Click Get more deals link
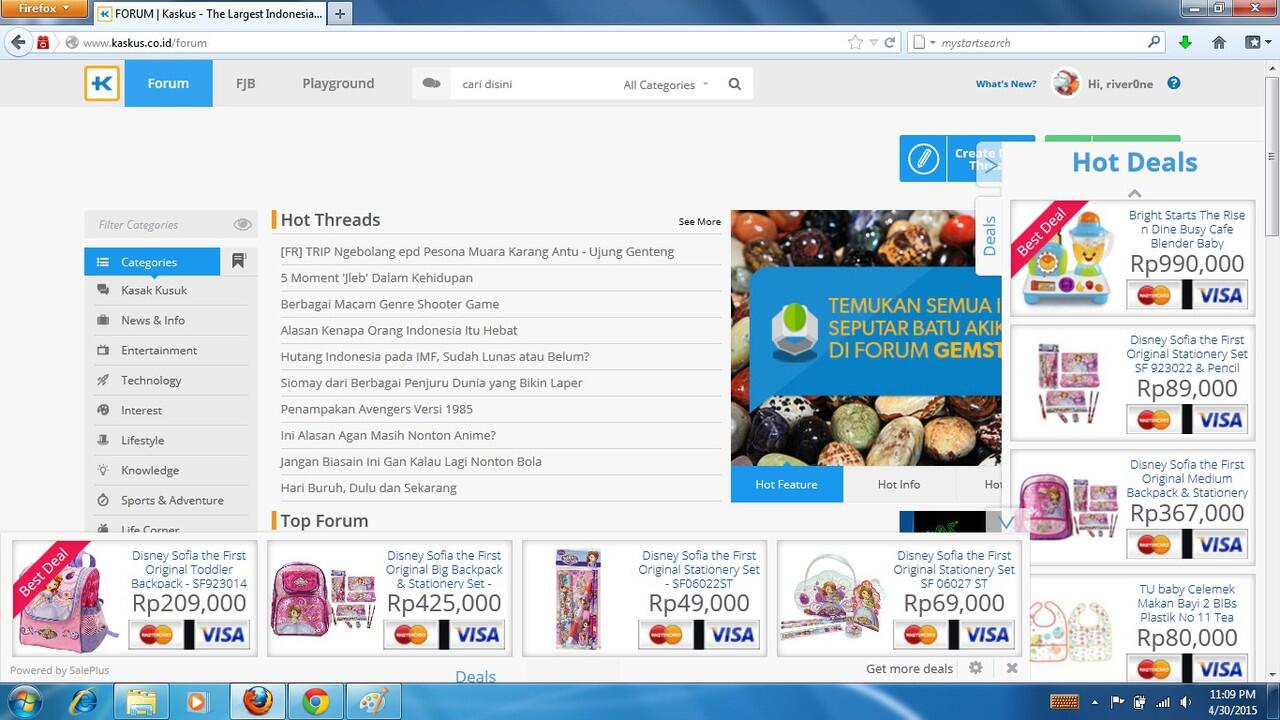The width and height of the screenshot is (1280, 720). tap(909, 668)
